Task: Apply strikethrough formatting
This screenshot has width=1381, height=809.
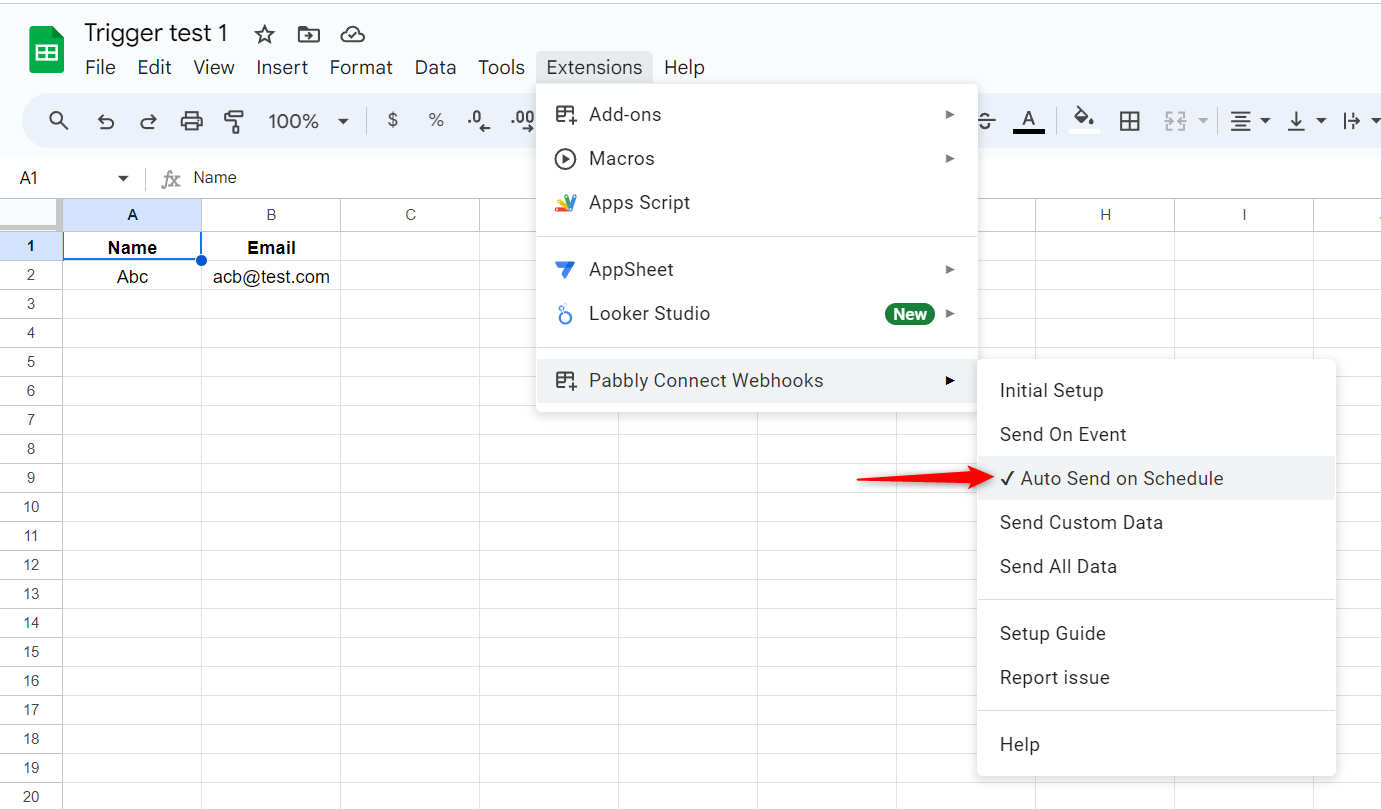Action: pos(986,121)
